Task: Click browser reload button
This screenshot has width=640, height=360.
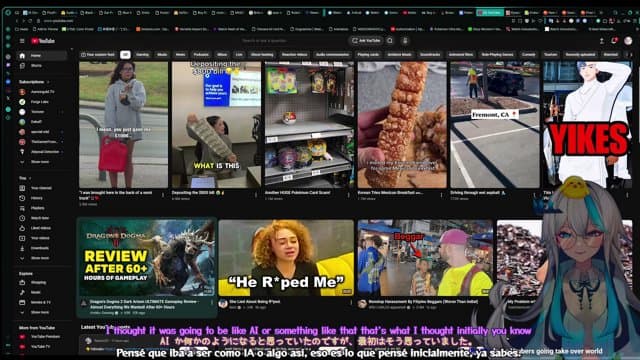Action: pos(30,20)
